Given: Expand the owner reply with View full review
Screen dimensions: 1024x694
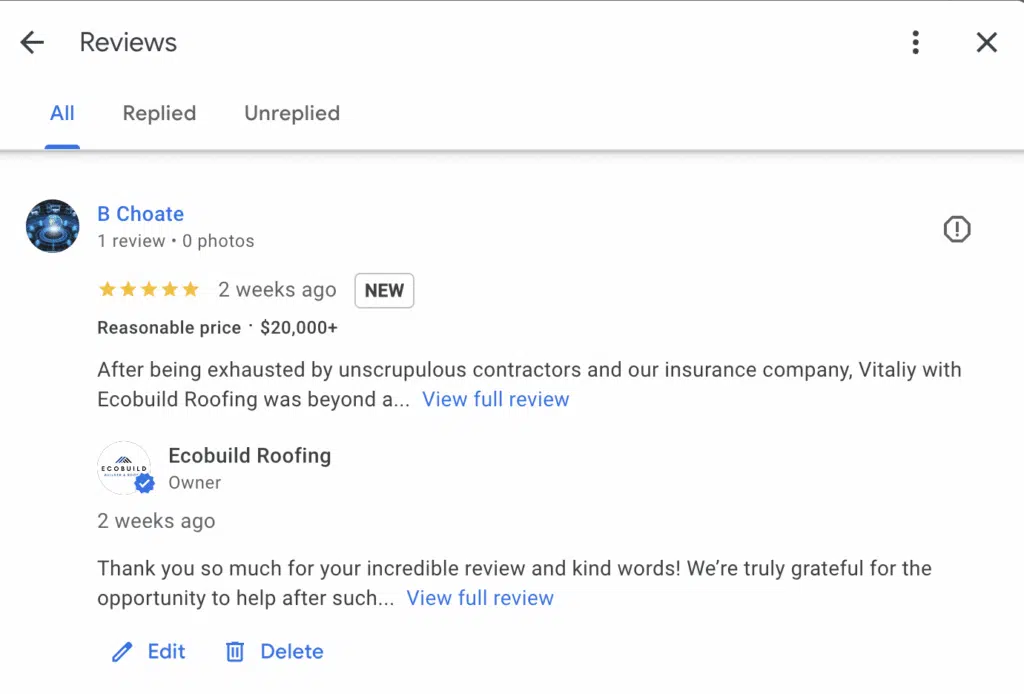Looking at the screenshot, I should 480,598.
